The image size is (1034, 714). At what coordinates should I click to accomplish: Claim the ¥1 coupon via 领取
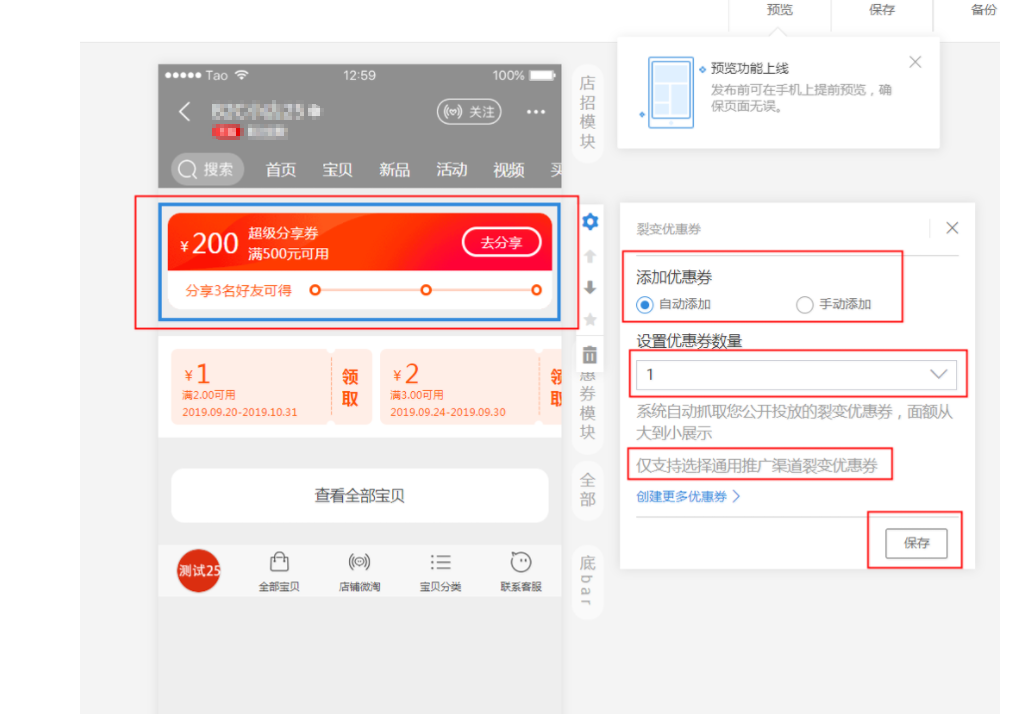[350, 387]
